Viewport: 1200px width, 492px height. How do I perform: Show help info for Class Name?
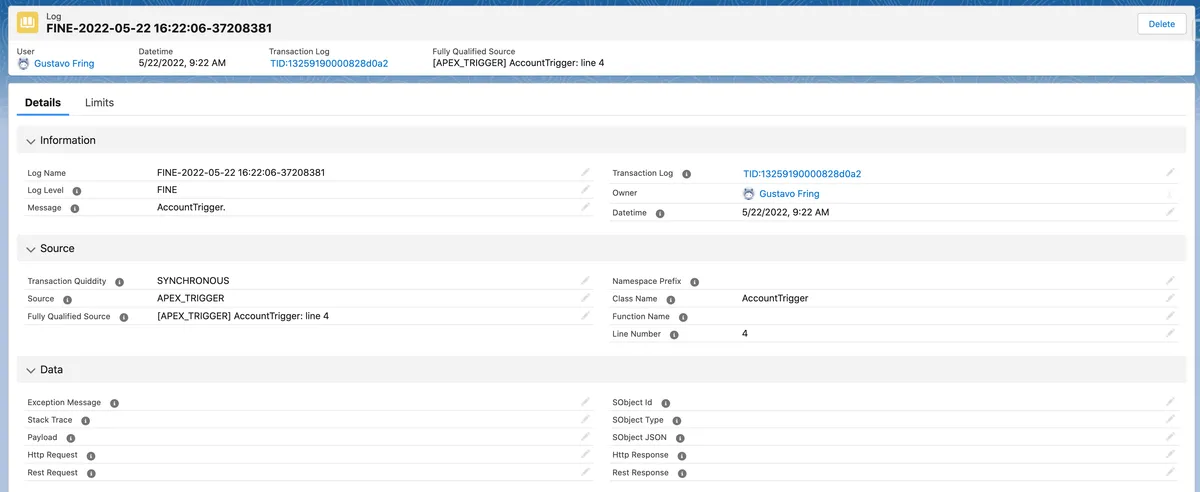[x=671, y=300]
